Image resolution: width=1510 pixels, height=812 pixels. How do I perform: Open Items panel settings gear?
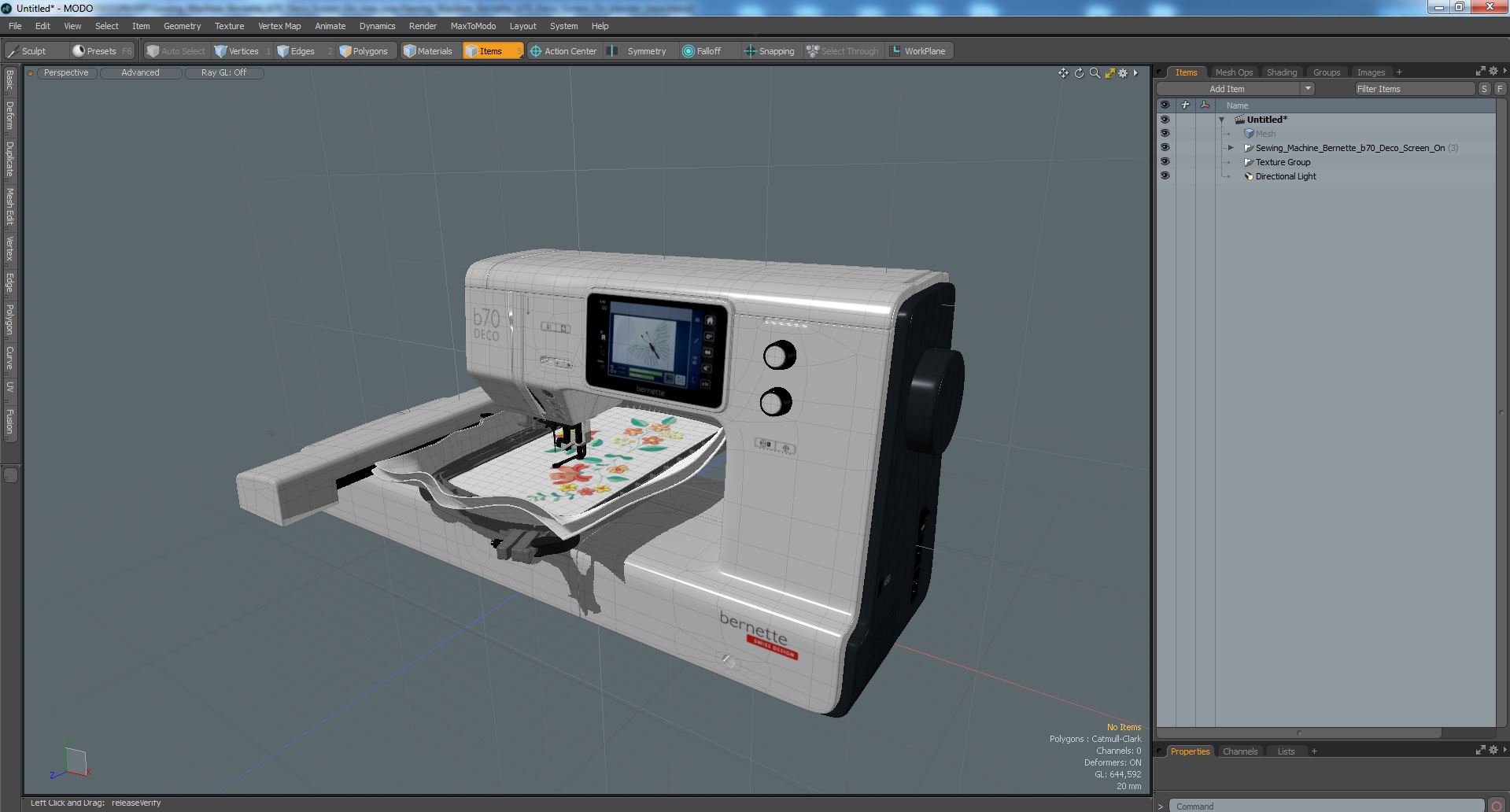1493,71
